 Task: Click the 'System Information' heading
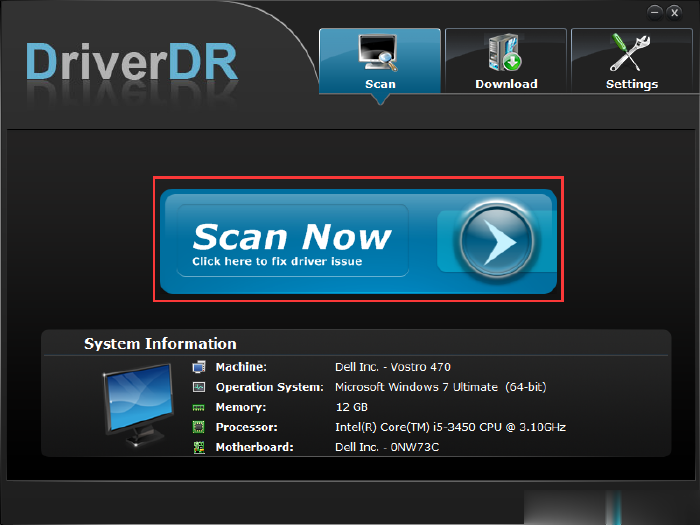click(160, 344)
